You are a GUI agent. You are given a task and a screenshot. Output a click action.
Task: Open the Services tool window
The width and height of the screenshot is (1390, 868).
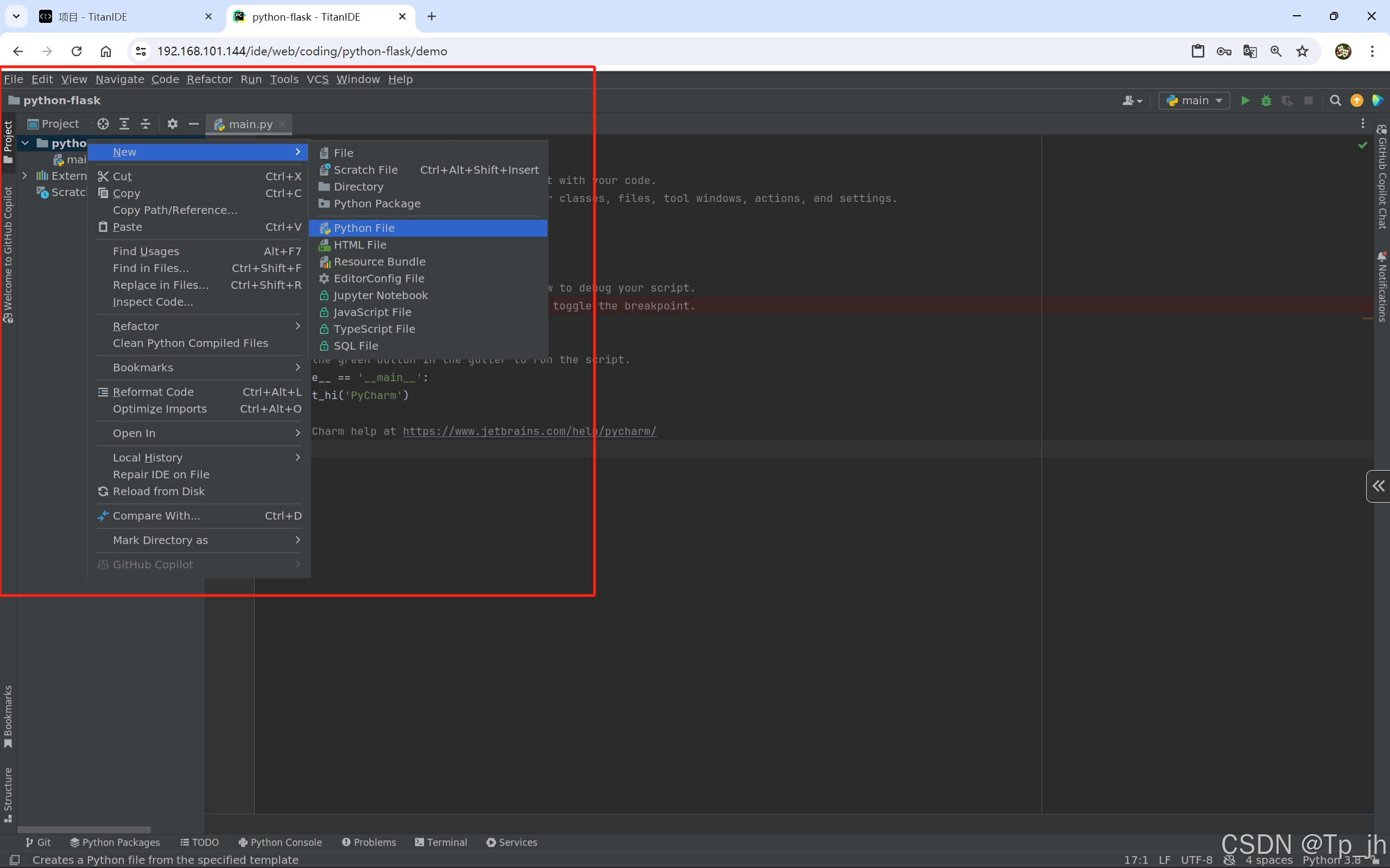[511, 842]
